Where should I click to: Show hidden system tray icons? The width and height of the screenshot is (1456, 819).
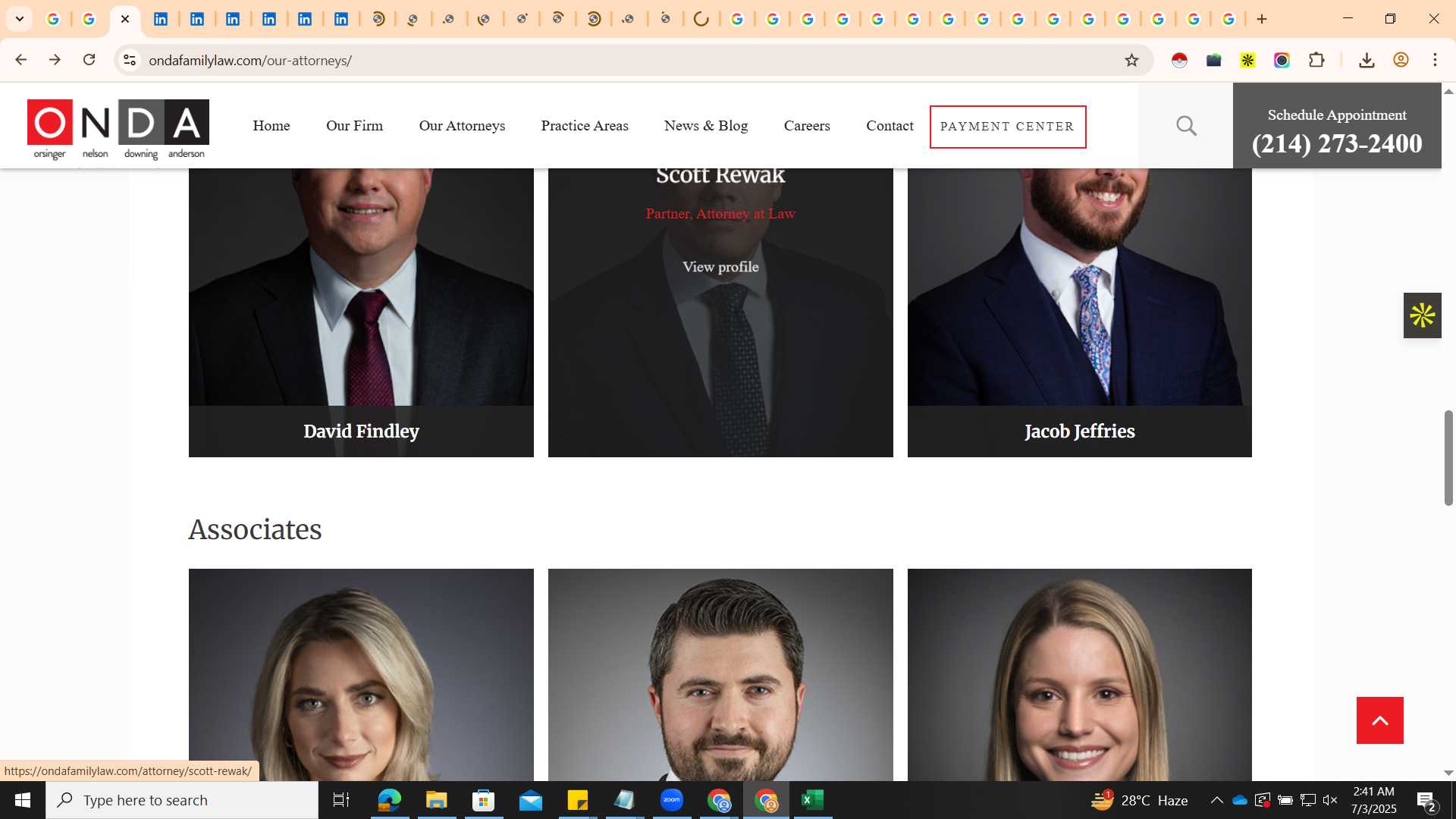(x=1216, y=800)
